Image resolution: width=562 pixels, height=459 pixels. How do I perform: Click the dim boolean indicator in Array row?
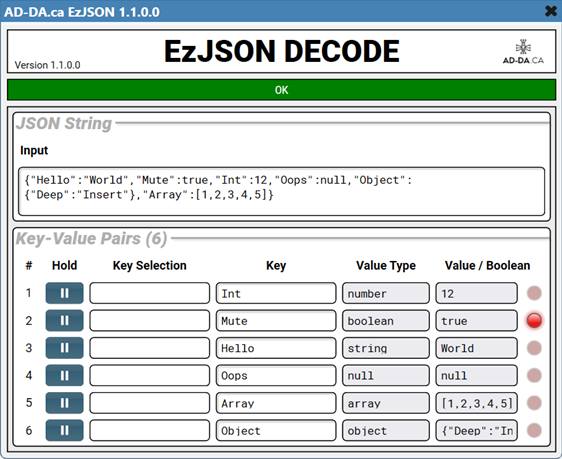[x=534, y=403]
